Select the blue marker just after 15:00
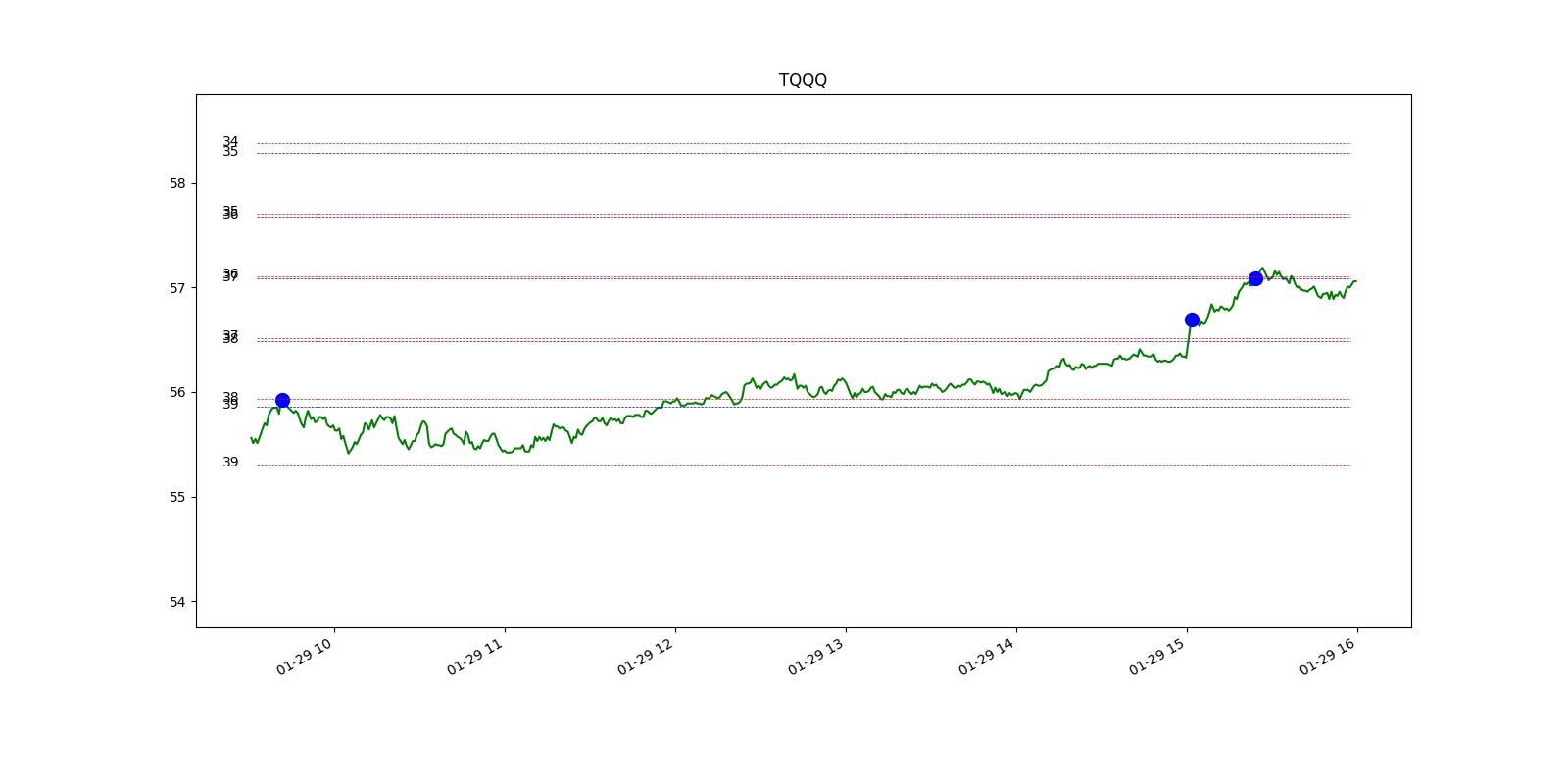The image size is (1568, 784). click(x=1192, y=319)
